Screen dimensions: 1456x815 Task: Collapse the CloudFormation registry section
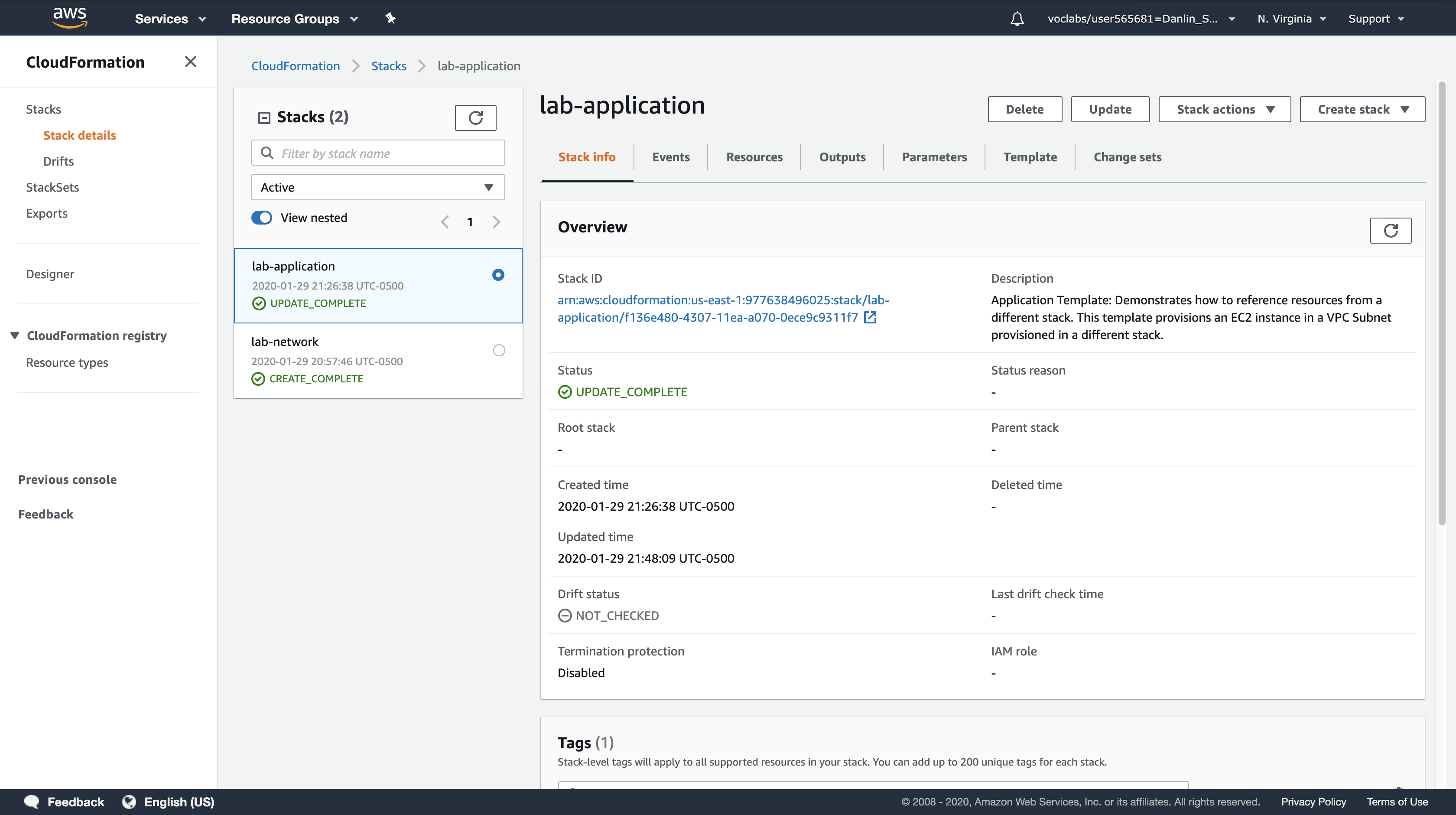pyautogui.click(x=15, y=336)
